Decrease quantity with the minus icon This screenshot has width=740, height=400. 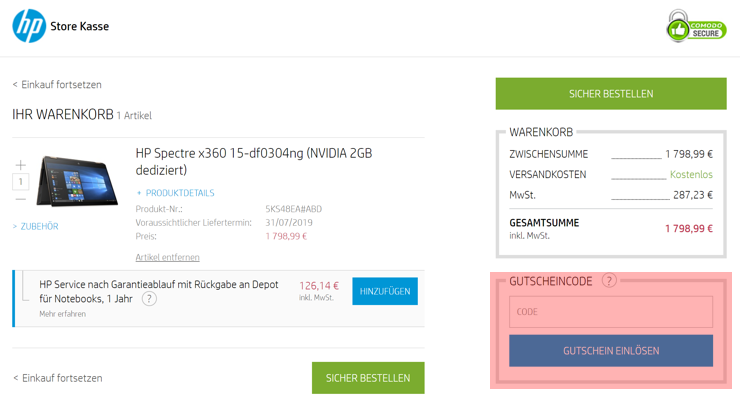[20, 199]
